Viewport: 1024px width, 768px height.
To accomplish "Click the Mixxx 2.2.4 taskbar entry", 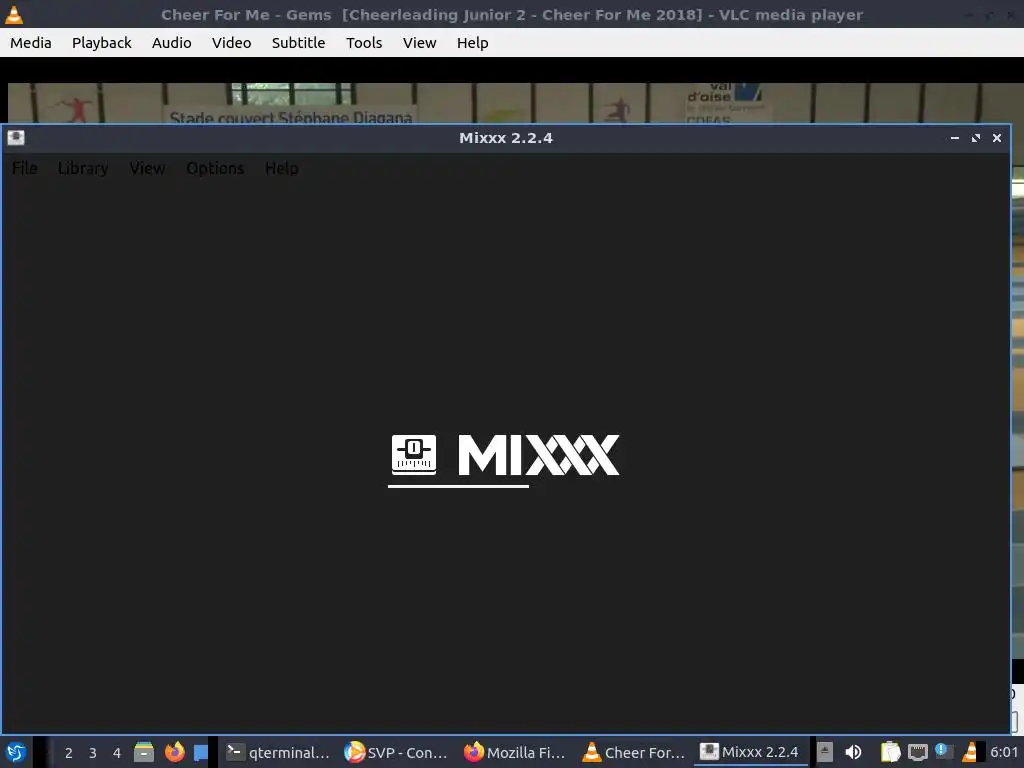I will coord(750,752).
